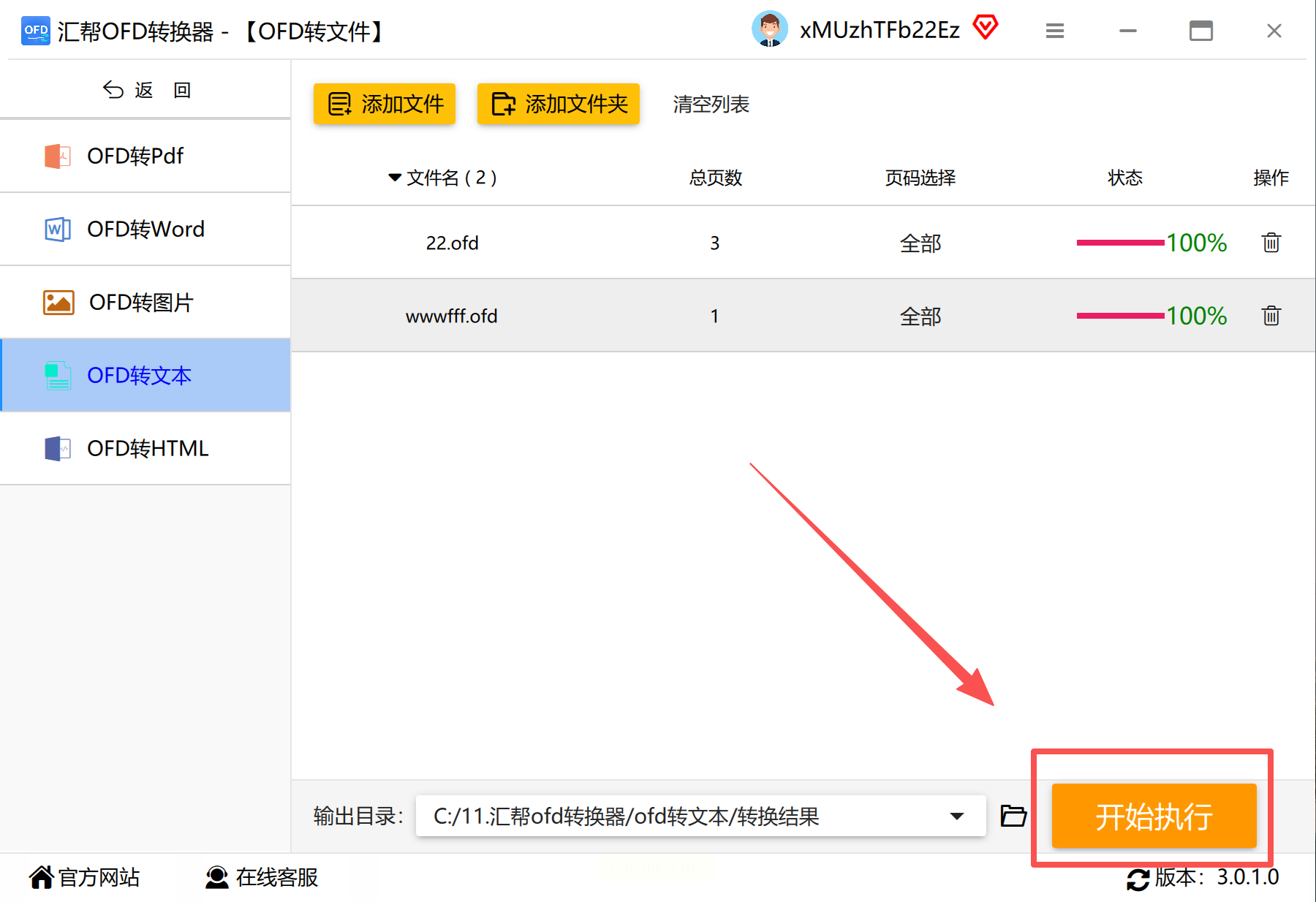Click the OFD app logo in title bar
Viewport: 1316px width, 902px height.
[x=36, y=31]
